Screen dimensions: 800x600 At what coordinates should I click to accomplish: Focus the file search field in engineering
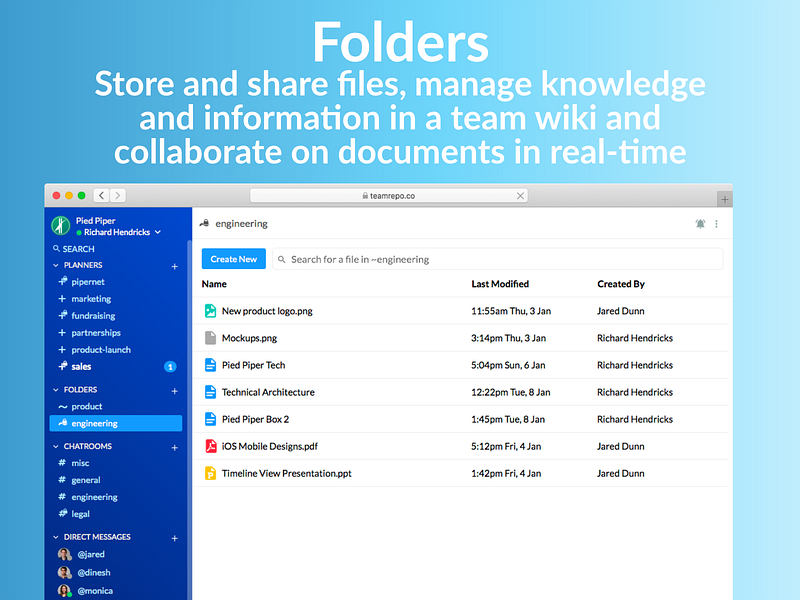coord(497,259)
